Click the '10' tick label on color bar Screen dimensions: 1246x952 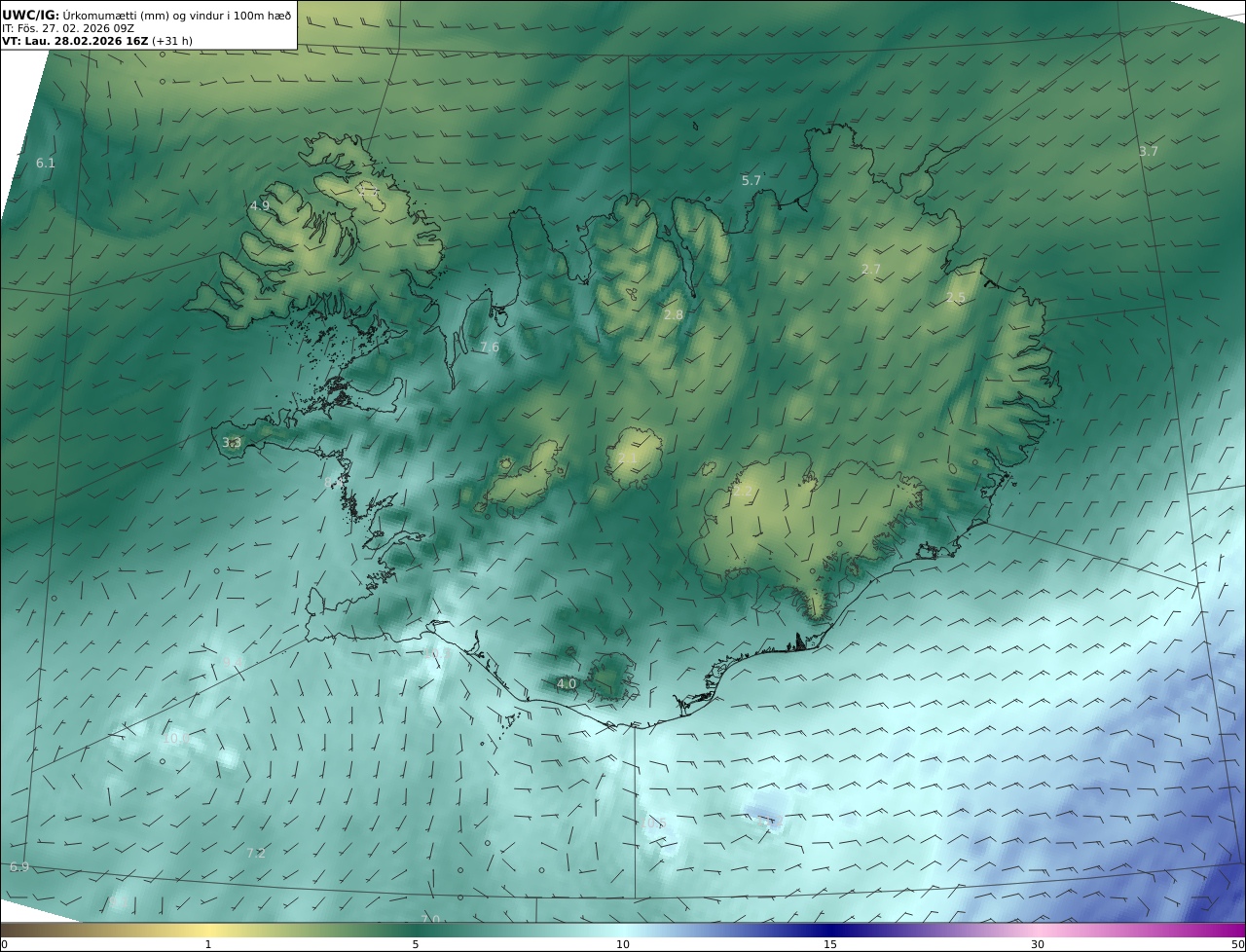[x=623, y=945]
